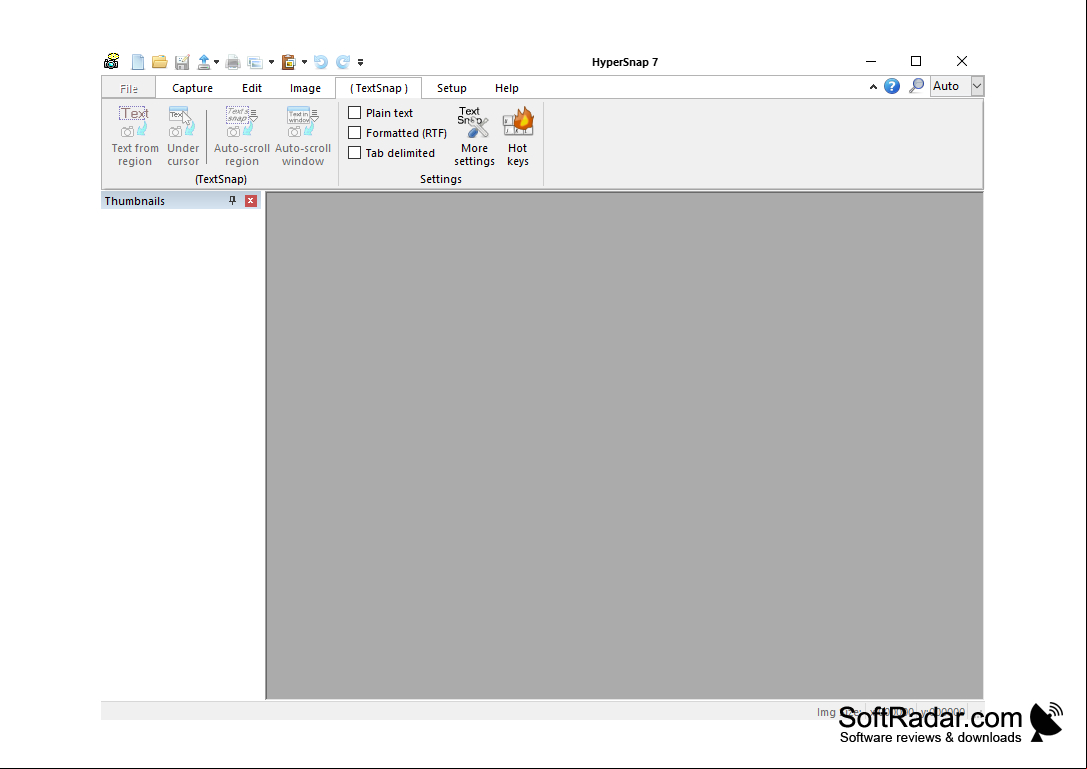Image resolution: width=1087 pixels, height=769 pixels.
Task: Click the Under cursor text capture tool
Action: (x=183, y=136)
